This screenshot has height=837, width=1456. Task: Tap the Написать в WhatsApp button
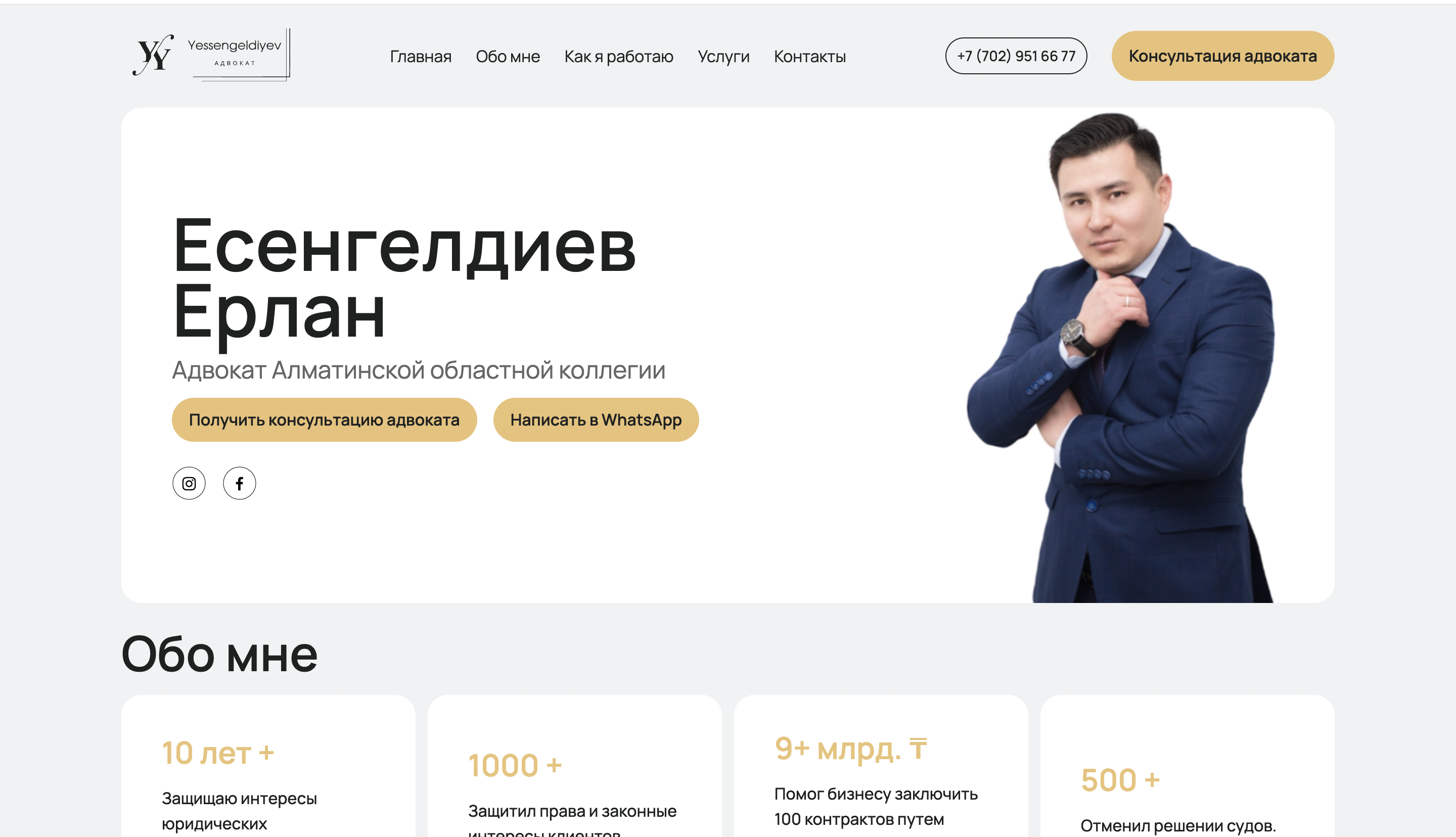tap(596, 420)
